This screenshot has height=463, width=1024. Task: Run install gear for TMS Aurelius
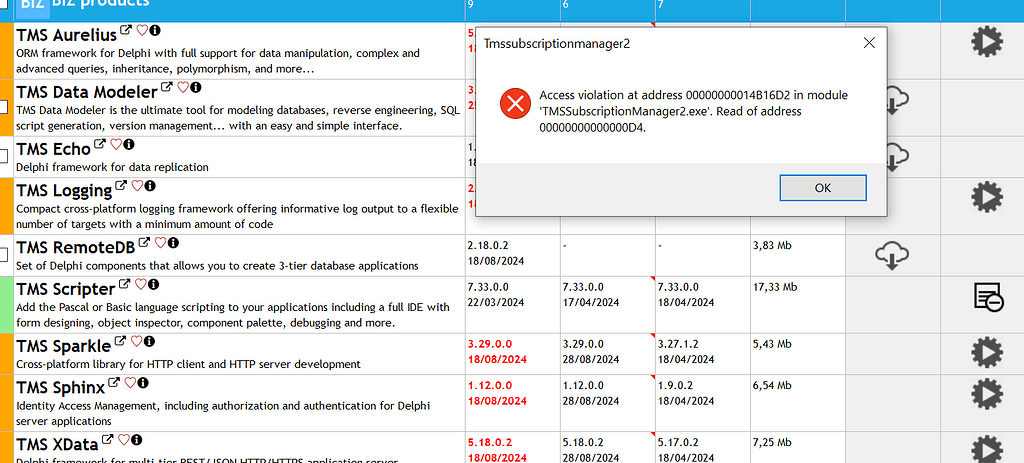pyautogui.click(x=987, y=42)
